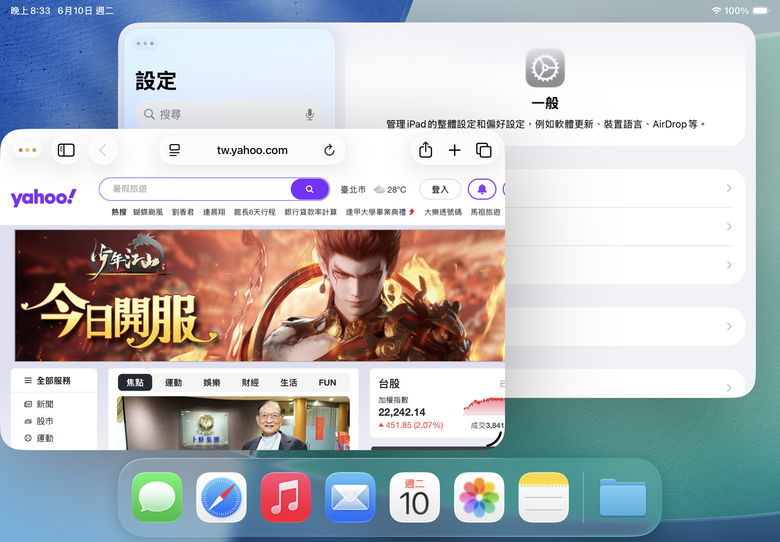Screen dimensions: 780x542
Task: Open Notes app in dock
Action: coord(543,497)
